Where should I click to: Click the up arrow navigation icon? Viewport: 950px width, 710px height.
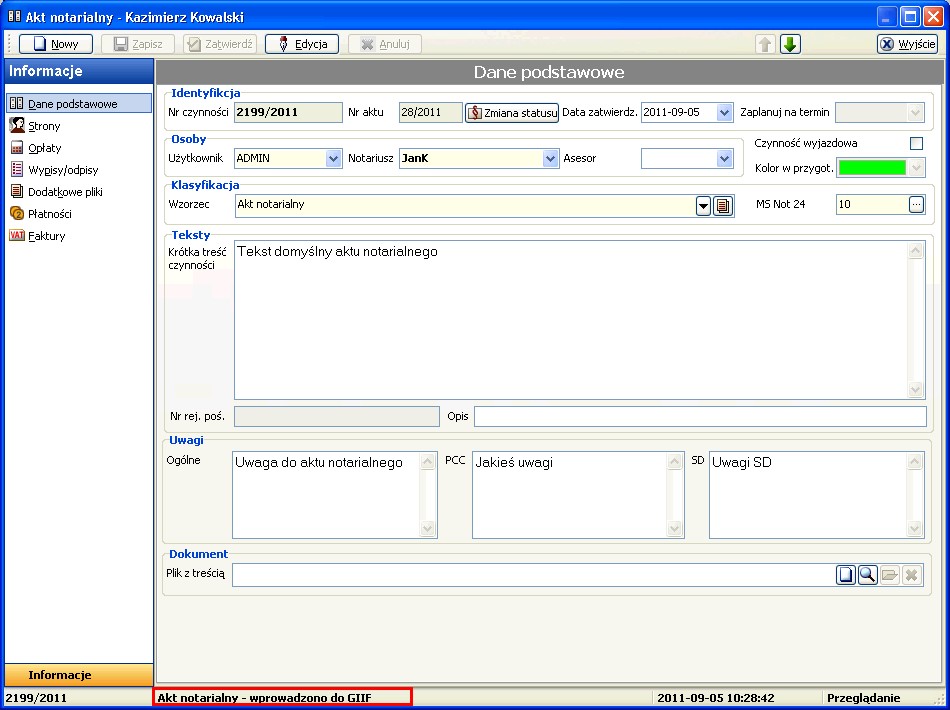(x=765, y=44)
